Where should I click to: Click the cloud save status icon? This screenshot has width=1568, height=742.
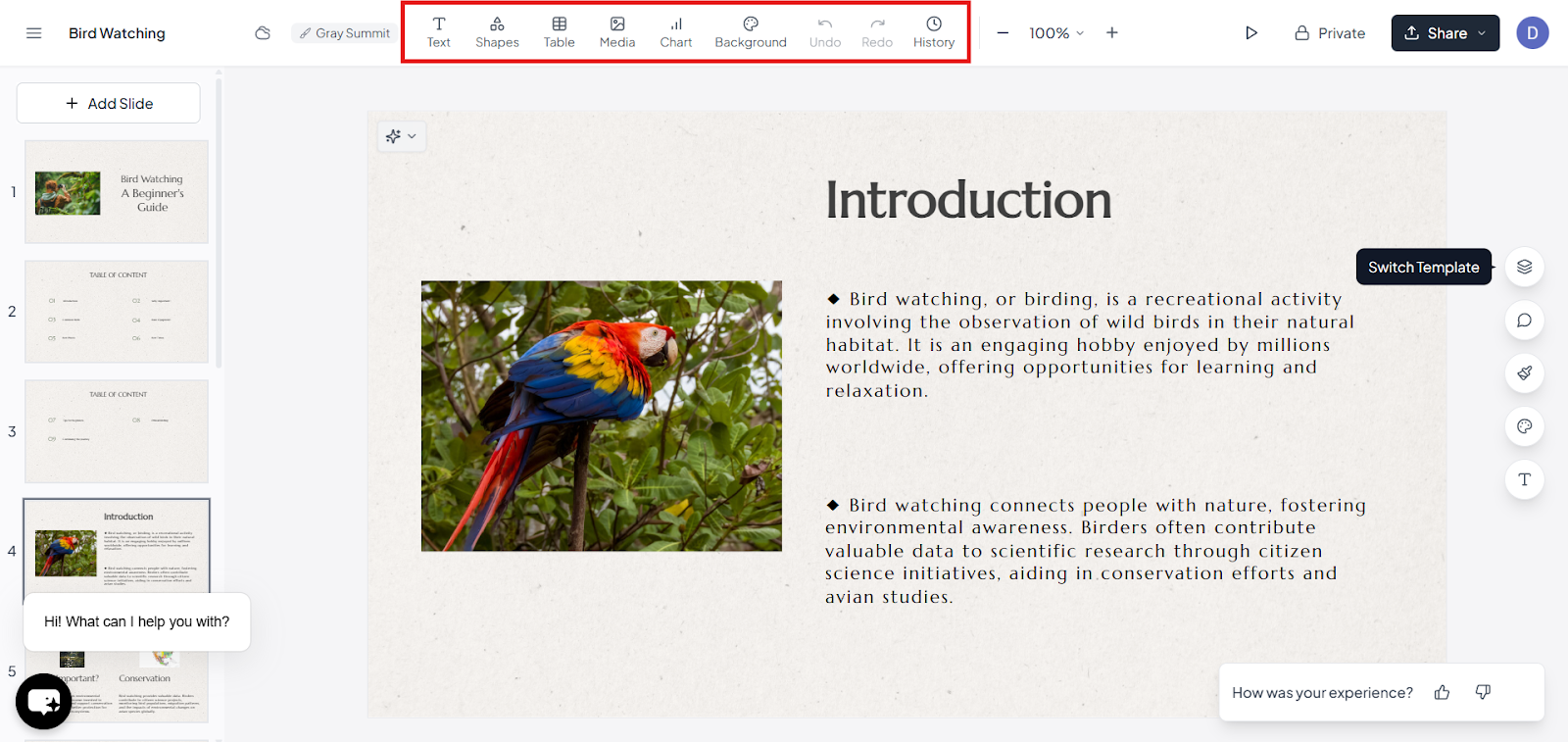point(263,33)
